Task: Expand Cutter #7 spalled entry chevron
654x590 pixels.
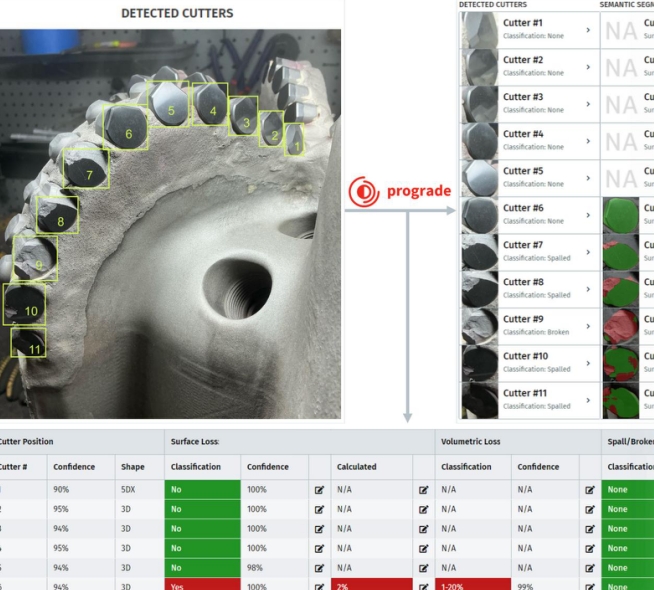Action: click(588, 251)
